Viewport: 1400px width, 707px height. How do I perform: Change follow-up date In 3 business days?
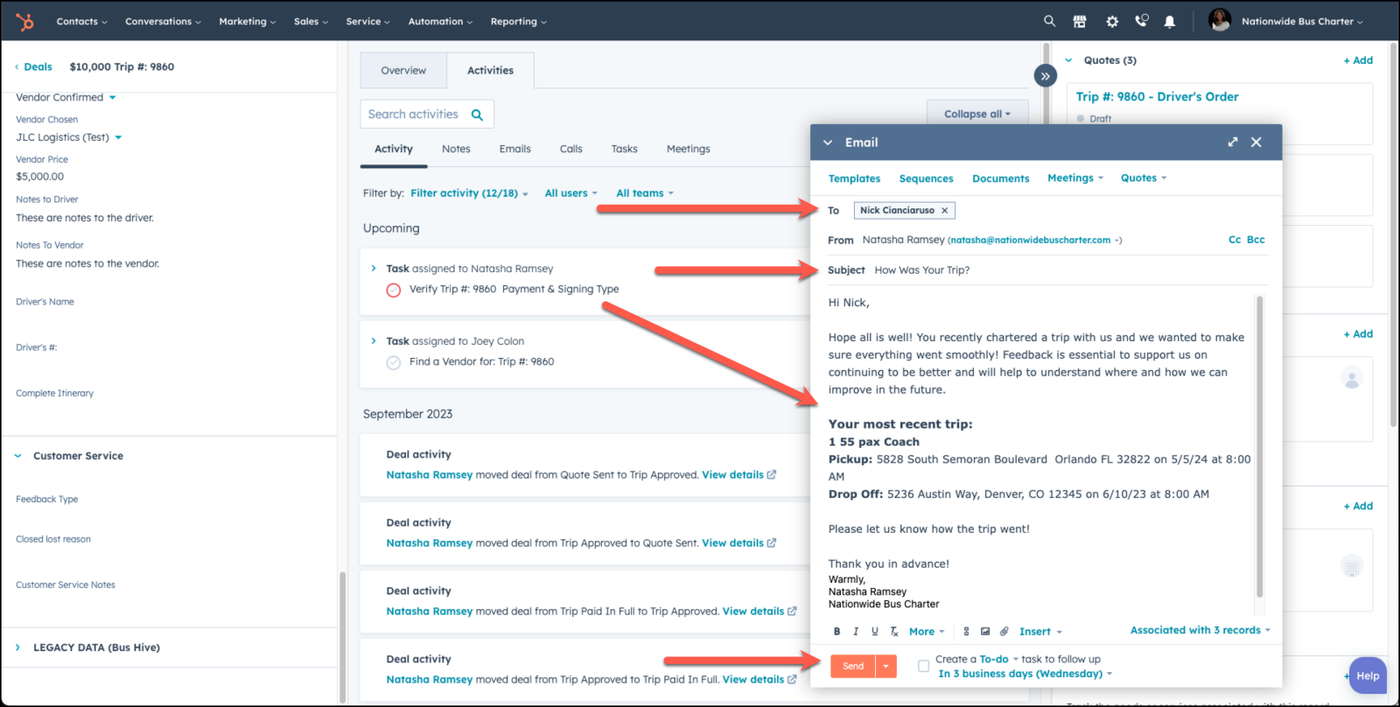pos(1025,674)
